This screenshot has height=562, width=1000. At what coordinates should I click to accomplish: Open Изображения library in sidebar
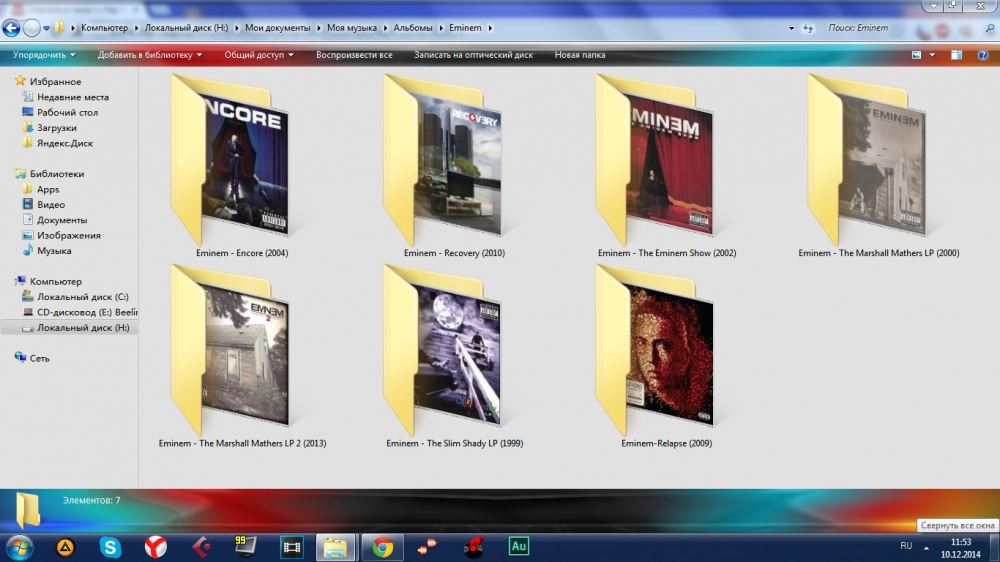pos(68,235)
